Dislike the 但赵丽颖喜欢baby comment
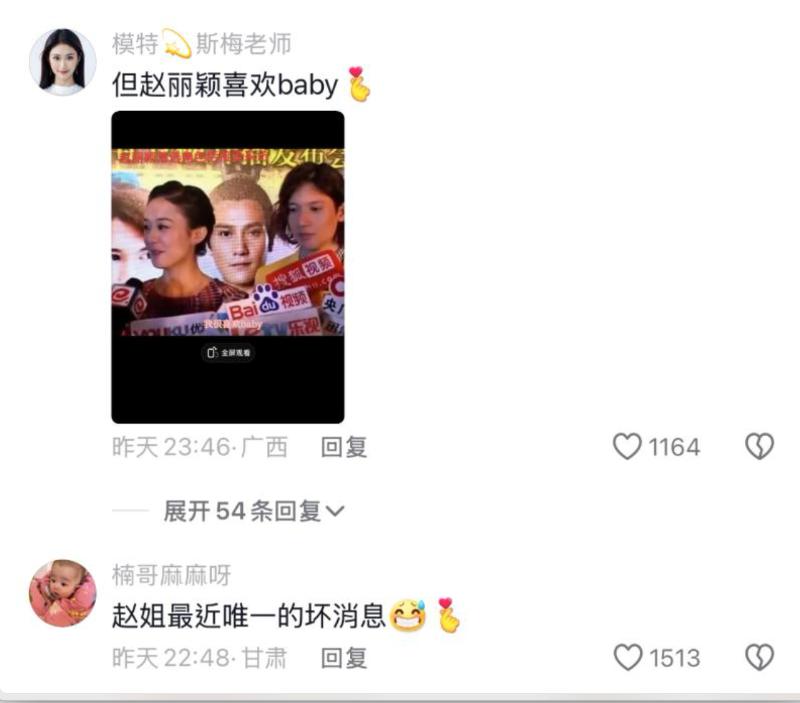 click(760, 446)
